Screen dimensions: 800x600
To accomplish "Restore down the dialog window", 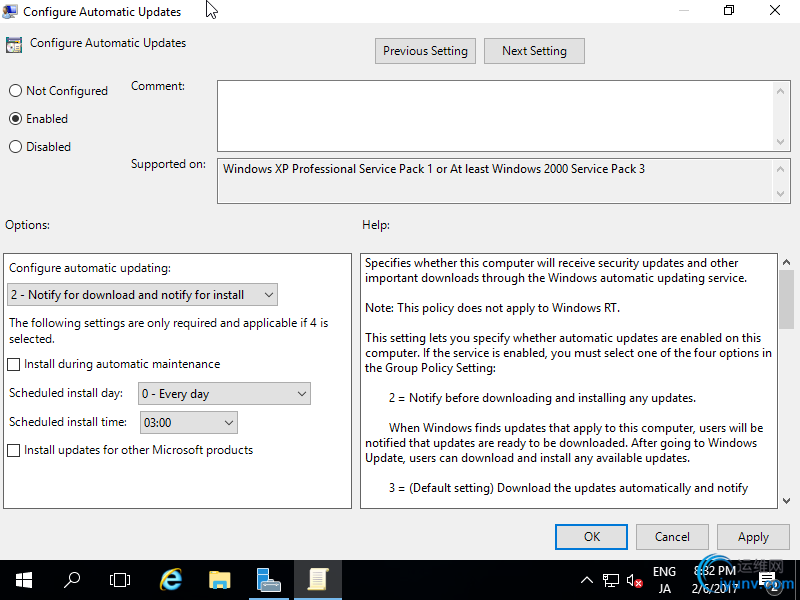I will 729,10.
